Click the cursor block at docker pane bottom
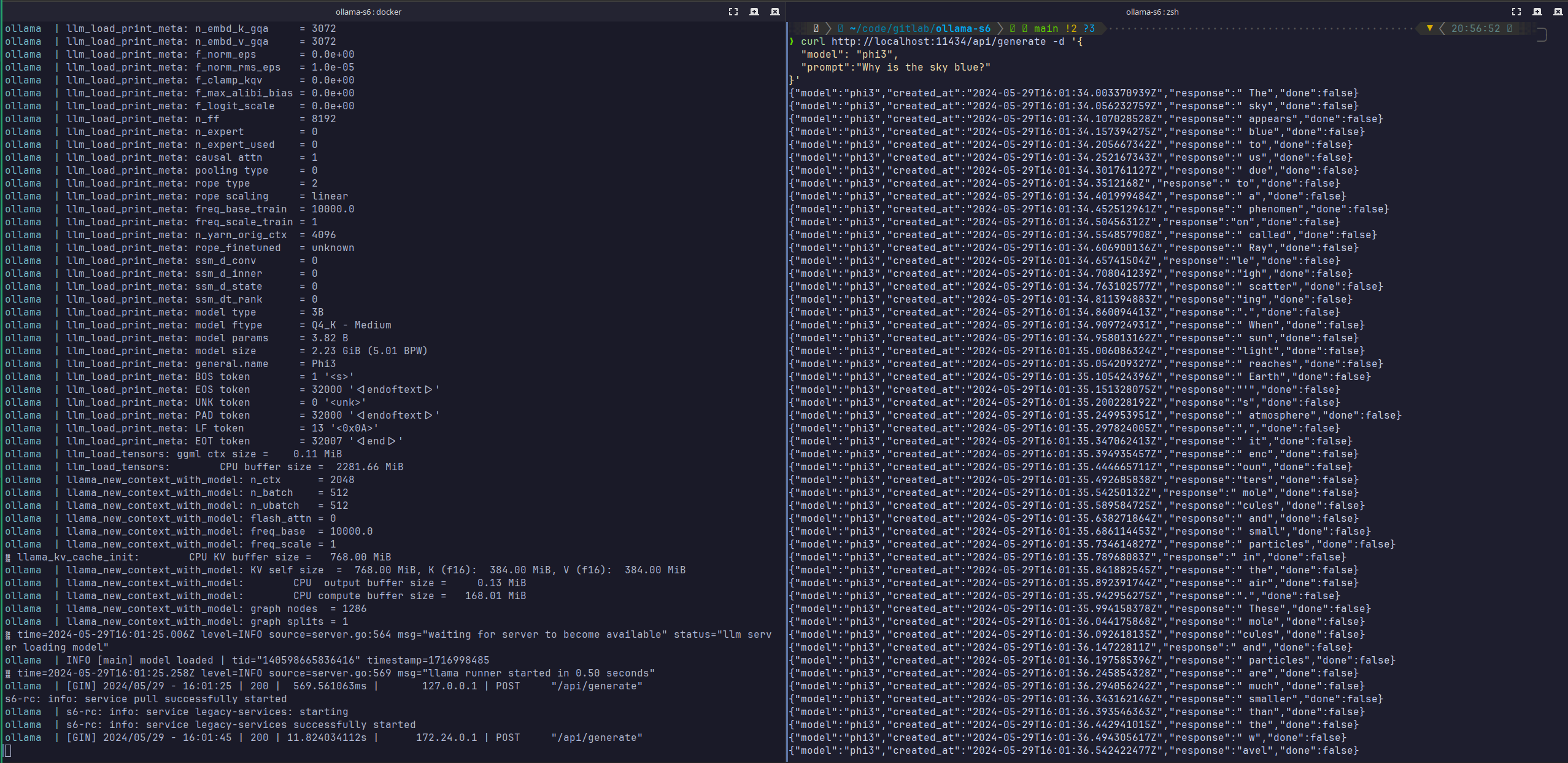The image size is (1568, 763). coord(8,750)
